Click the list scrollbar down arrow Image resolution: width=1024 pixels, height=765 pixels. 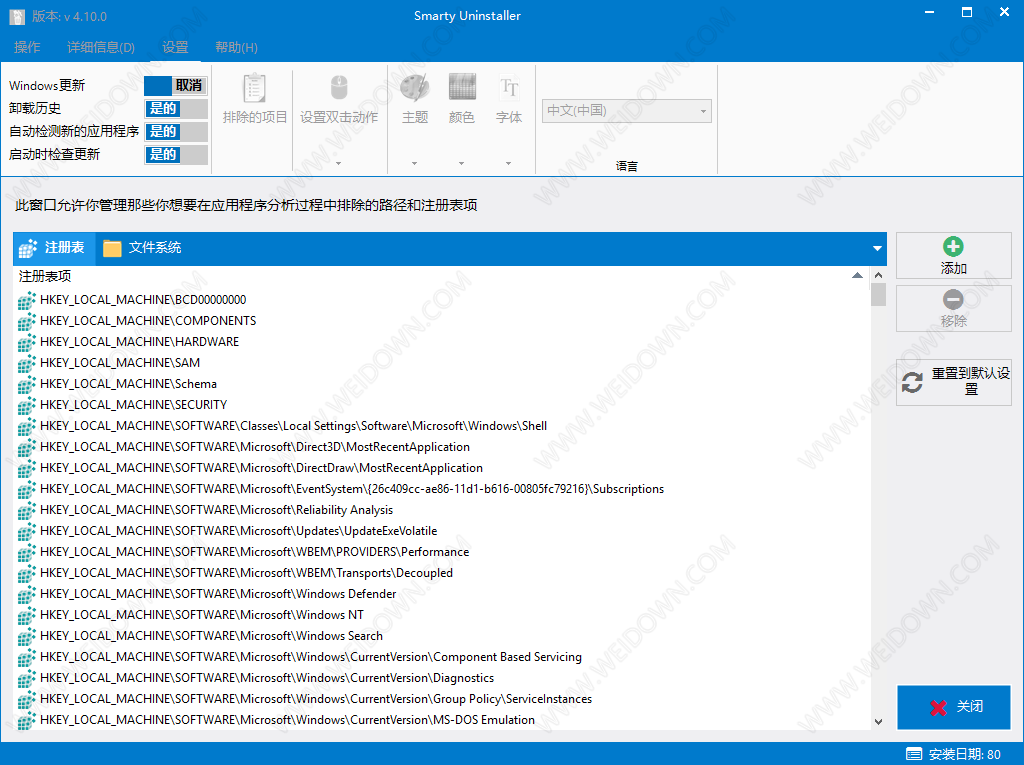pos(878,721)
